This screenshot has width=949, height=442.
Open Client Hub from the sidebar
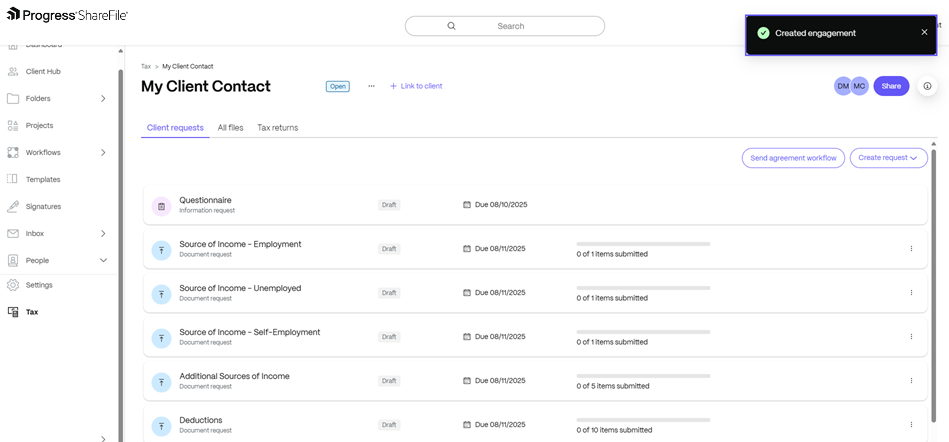43,71
